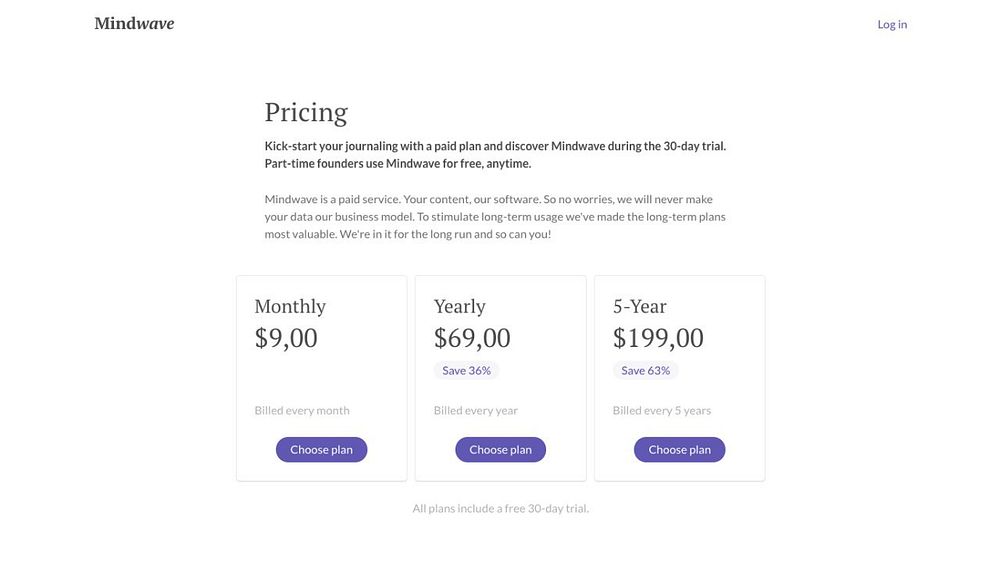Select the Monthly plan title

[290, 306]
